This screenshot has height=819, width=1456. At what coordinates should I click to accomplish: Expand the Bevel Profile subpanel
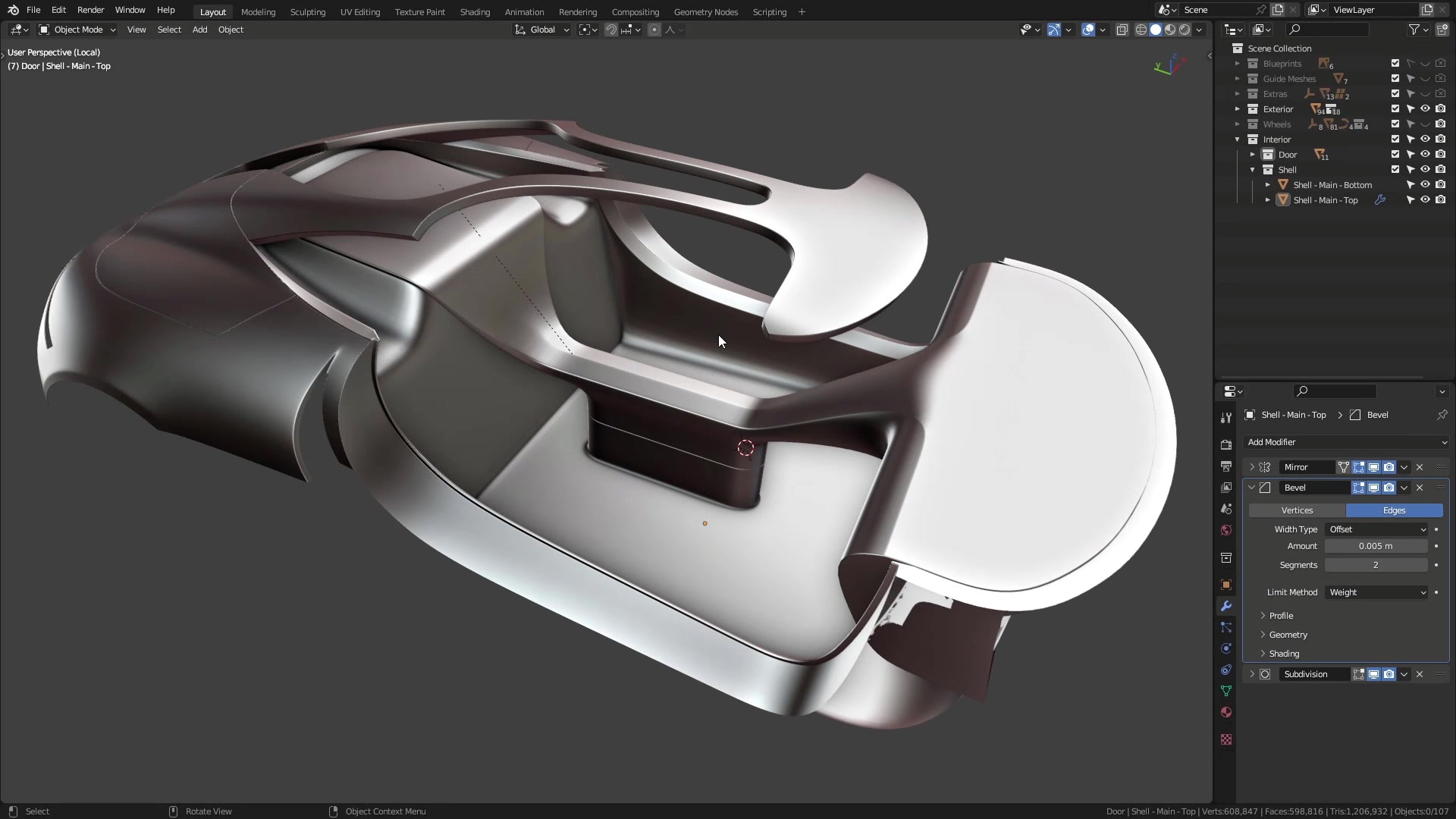coord(1280,616)
